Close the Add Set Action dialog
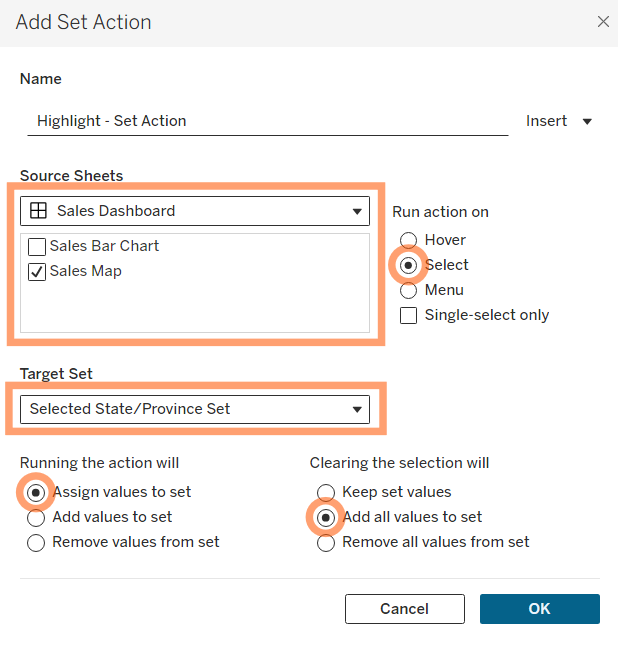 click(603, 21)
